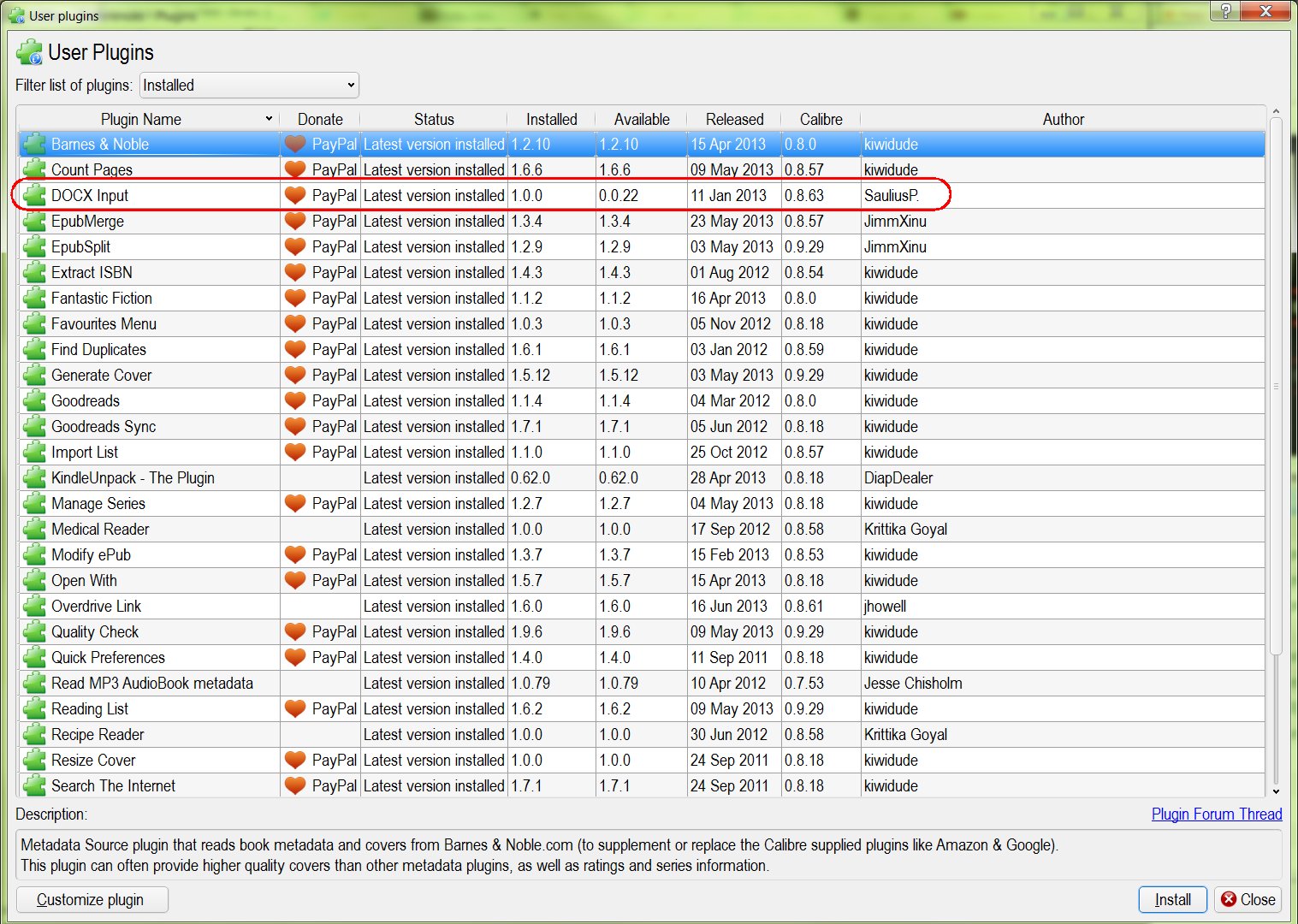Click author cell Jesse Chisholm

(913, 683)
